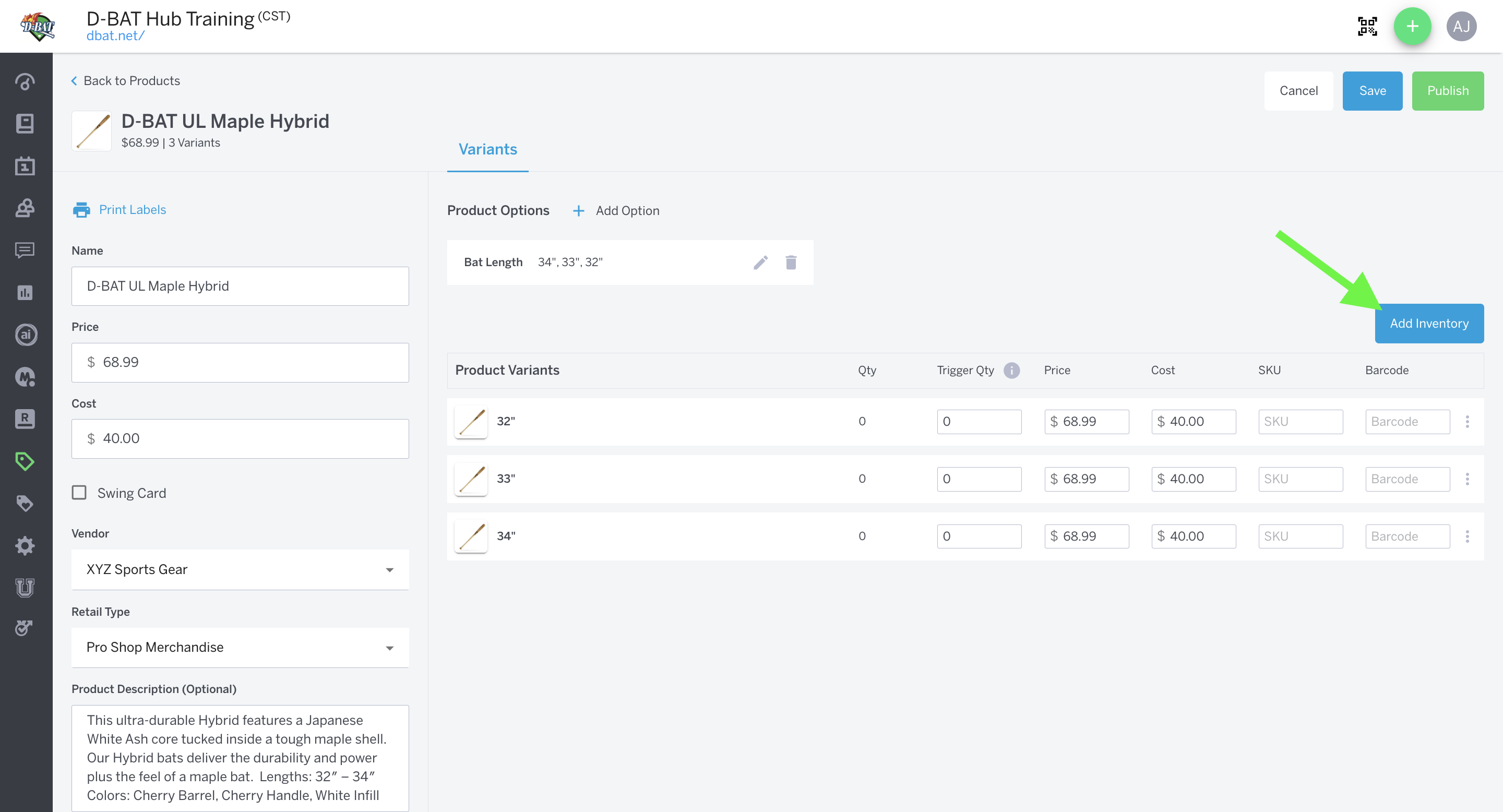This screenshot has height=812, width=1503.
Task: Click SKU field for 33" variant
Action: pyautogui.click(x=1300, y=479)
